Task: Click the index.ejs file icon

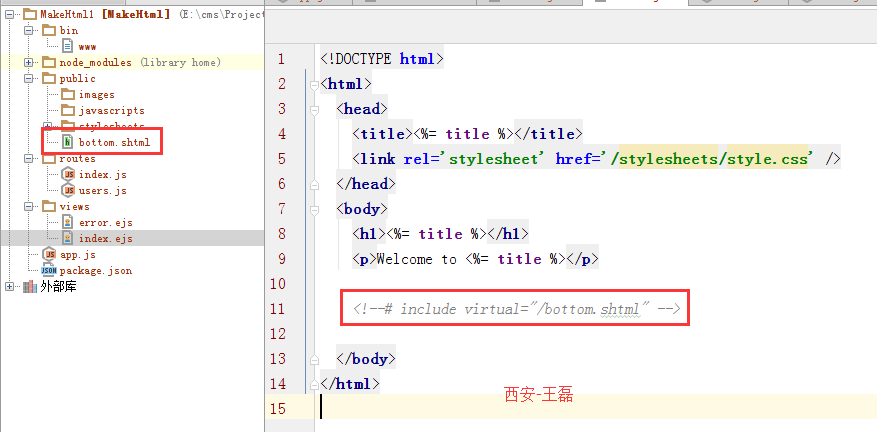Action: pos(68,238)
